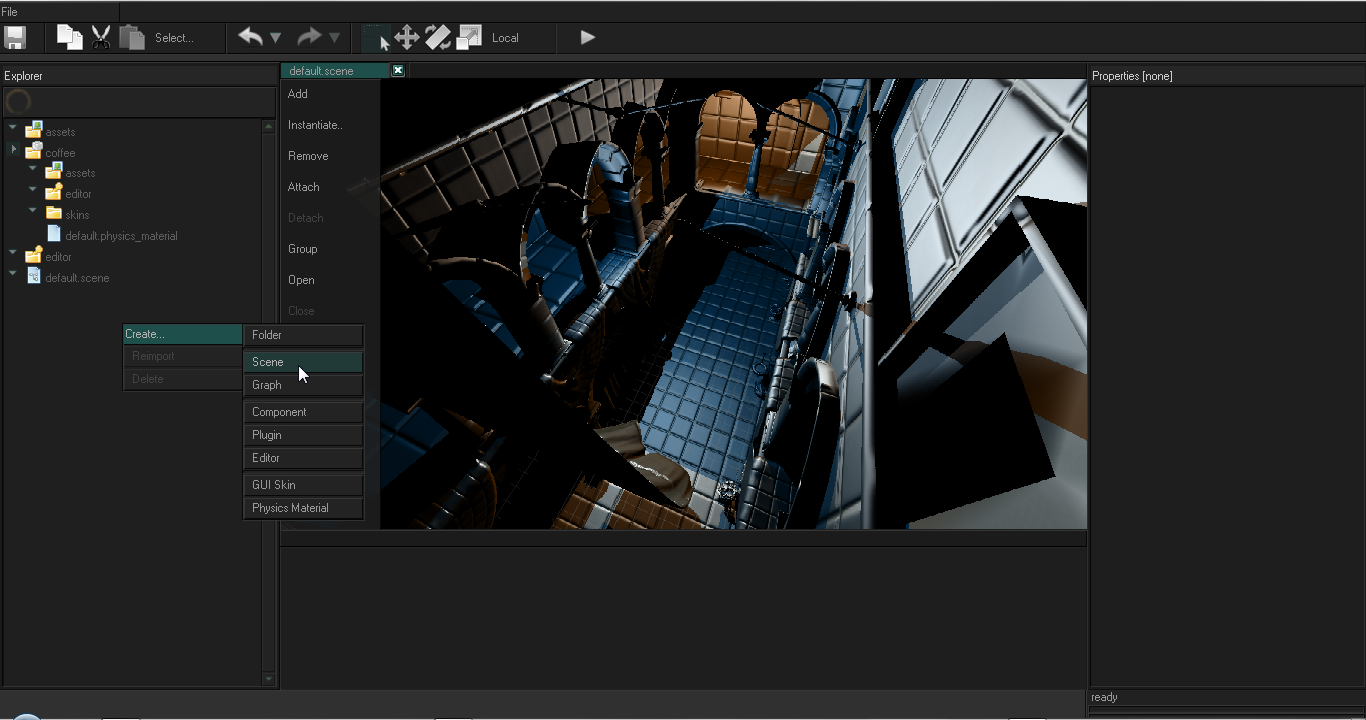The height and width of the screenshot is (720, 1366).
Task: Click the Cut scissors icon
Action: click(x=101, y=38)
